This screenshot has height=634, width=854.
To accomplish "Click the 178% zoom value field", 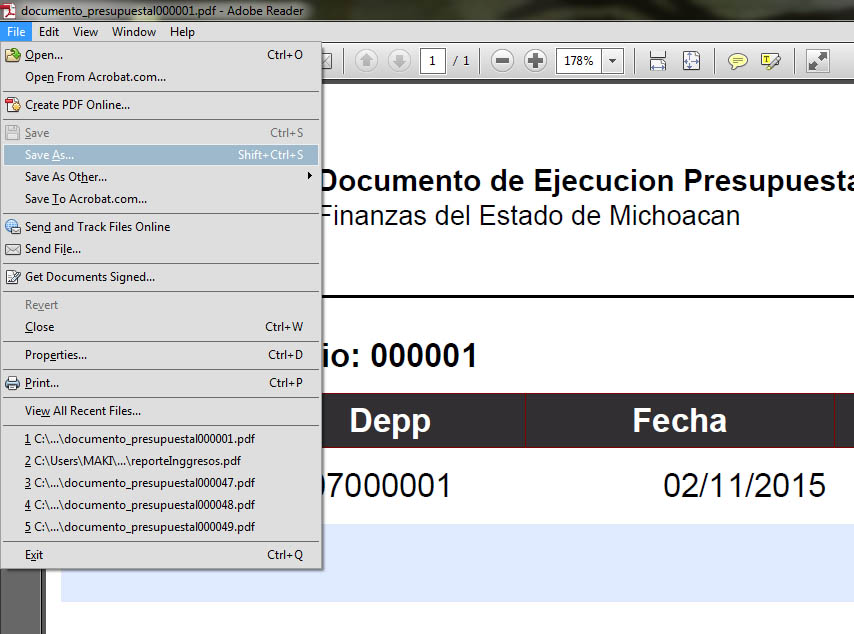I will tap(578, 60).
